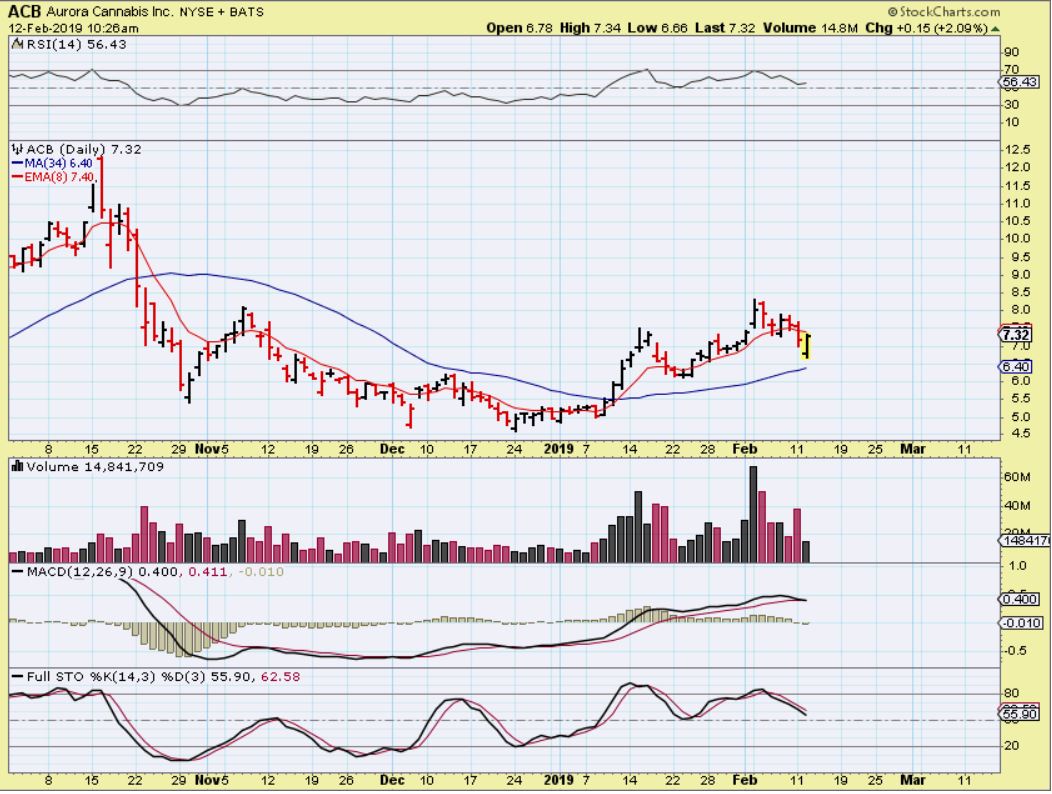Click the Aurora Cannabis Inc. company name
Viewport: 1052px width, 794px height.
109,11
